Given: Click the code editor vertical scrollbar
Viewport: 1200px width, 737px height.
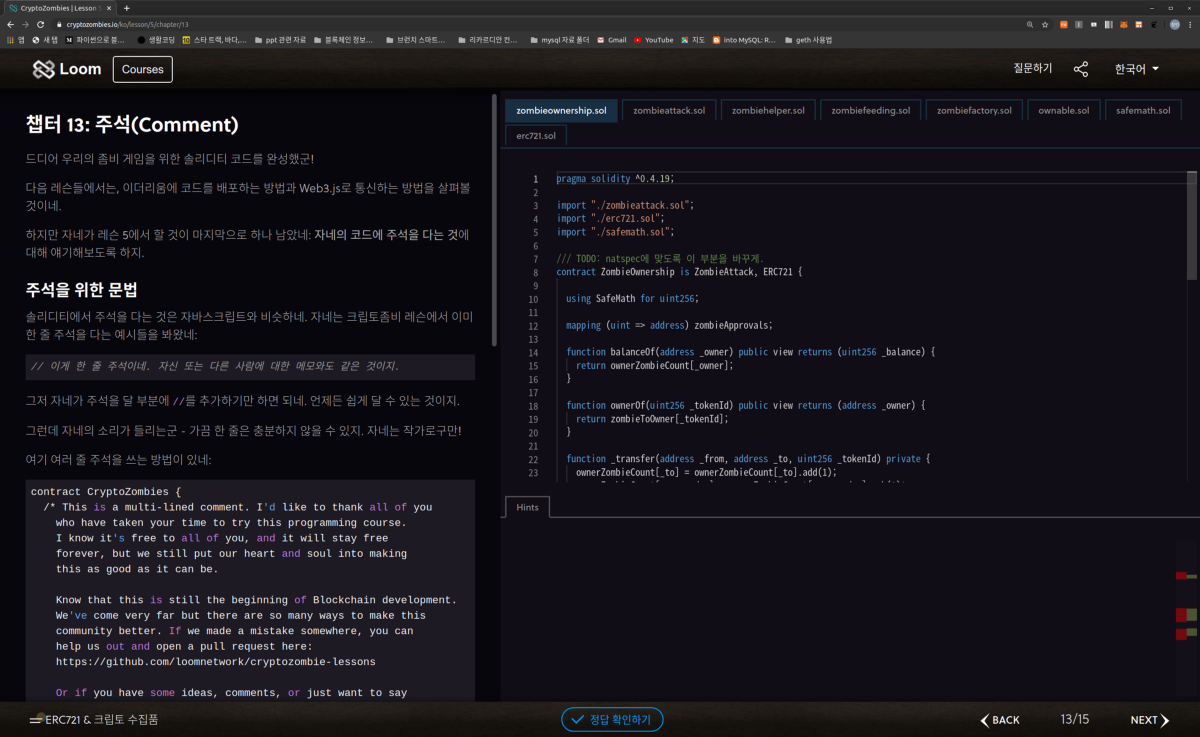Looking at the screenshot, I should pyautogui.click(x=1192, y=225).
